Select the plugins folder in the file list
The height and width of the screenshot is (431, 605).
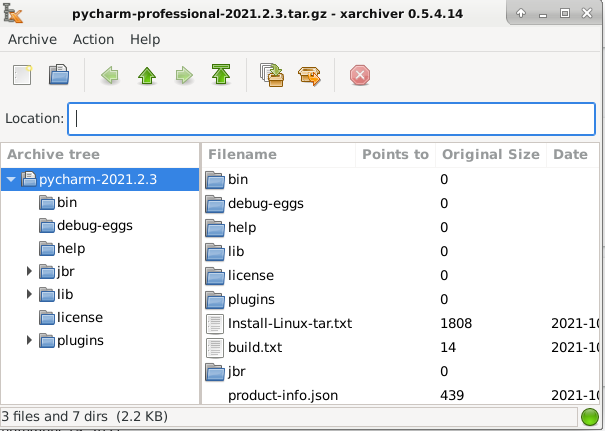tap(401, 299)
